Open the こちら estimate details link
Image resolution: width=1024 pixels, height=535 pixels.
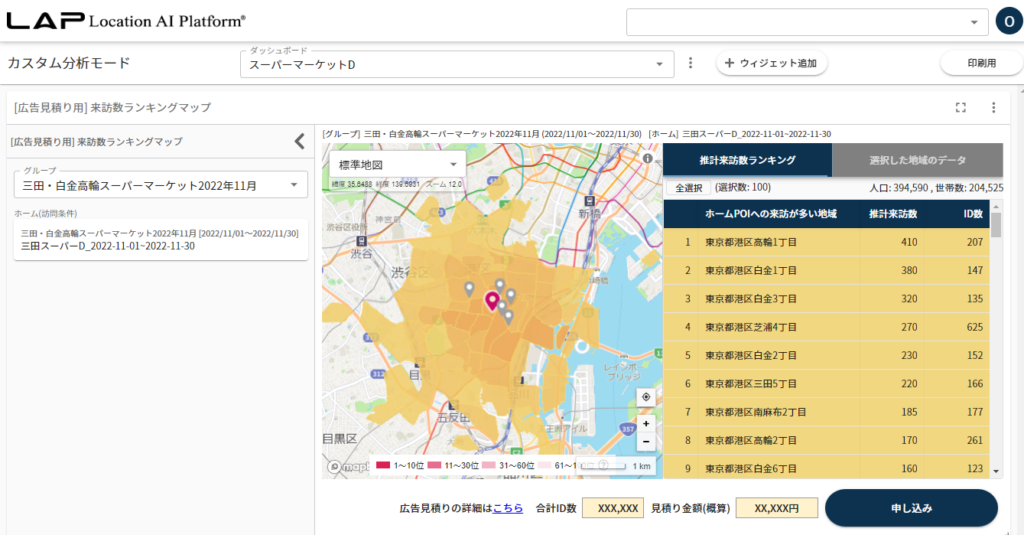[507, 508]
